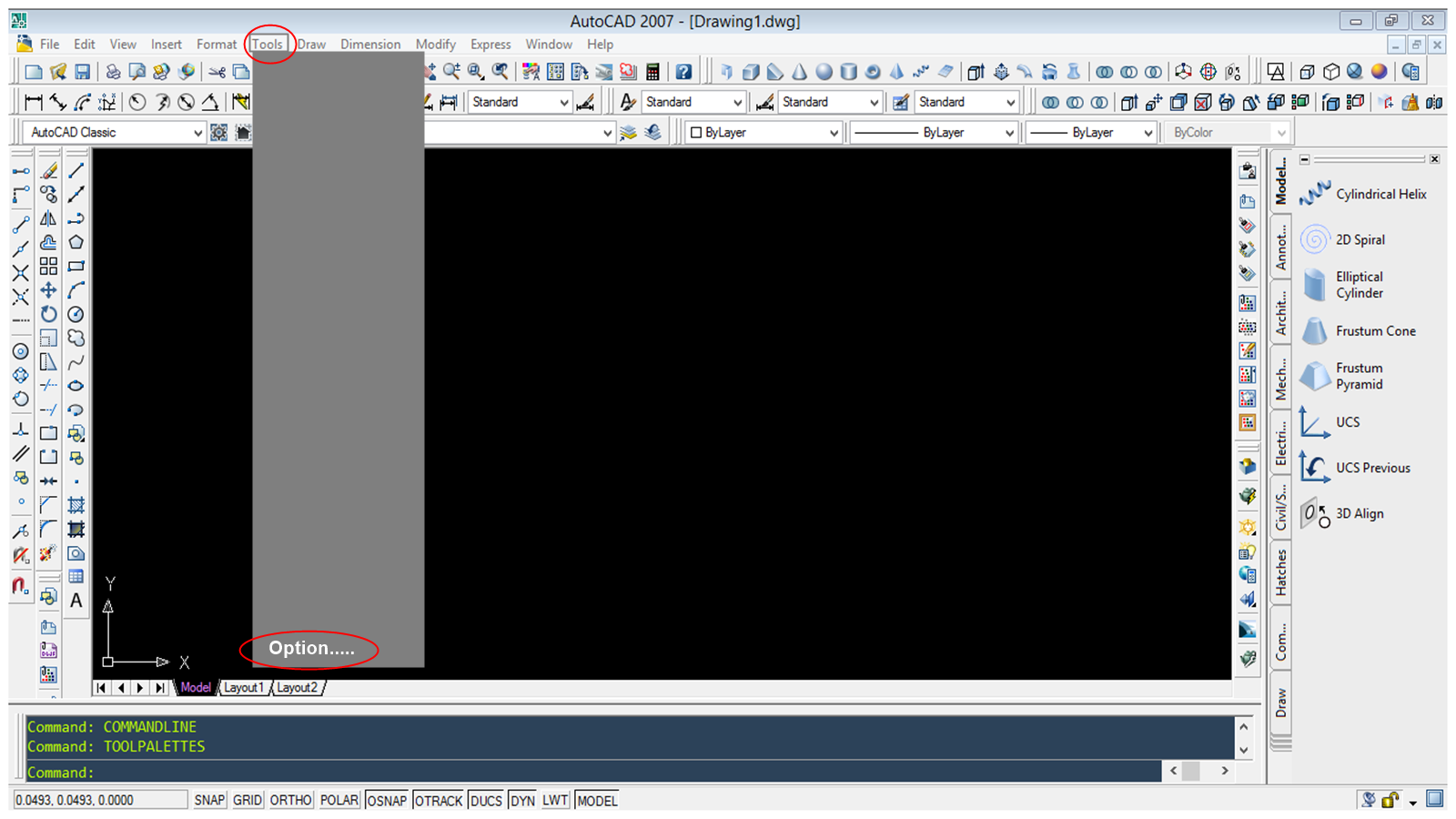Open the Express menu
This screenshot has width=1456, height=819.
coord(490,44)
